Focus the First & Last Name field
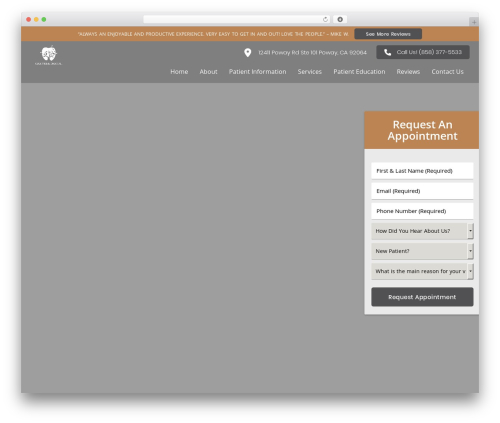The width and height of the screenshot is (500, 423). point(422,171)
